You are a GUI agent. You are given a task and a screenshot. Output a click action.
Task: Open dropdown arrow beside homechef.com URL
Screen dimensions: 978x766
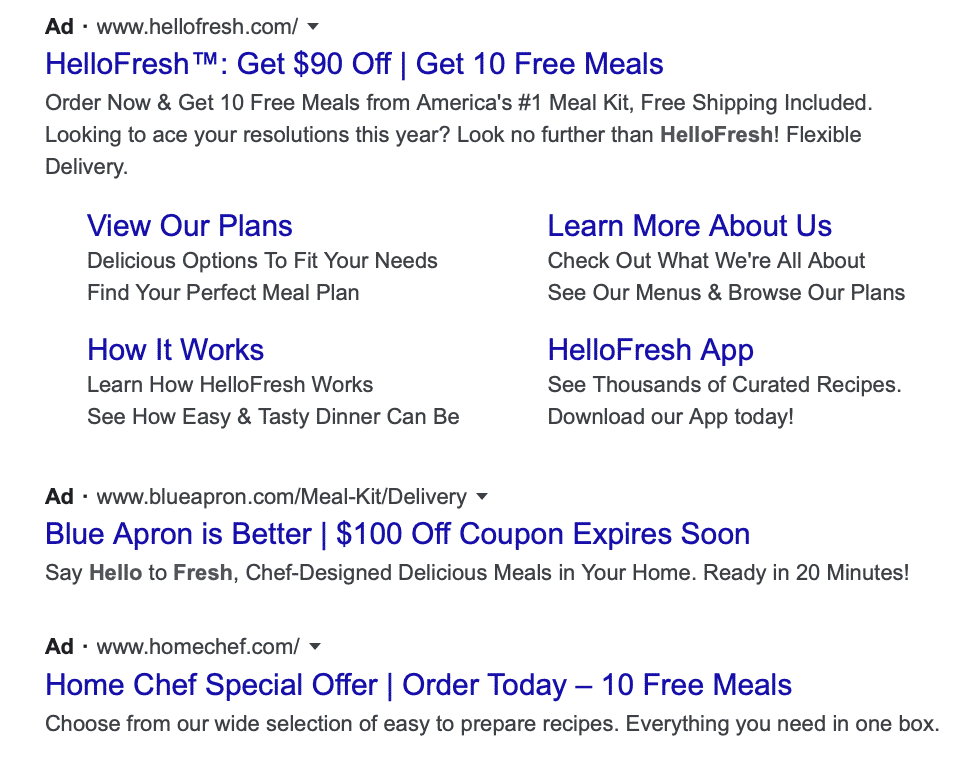point(315,647)
